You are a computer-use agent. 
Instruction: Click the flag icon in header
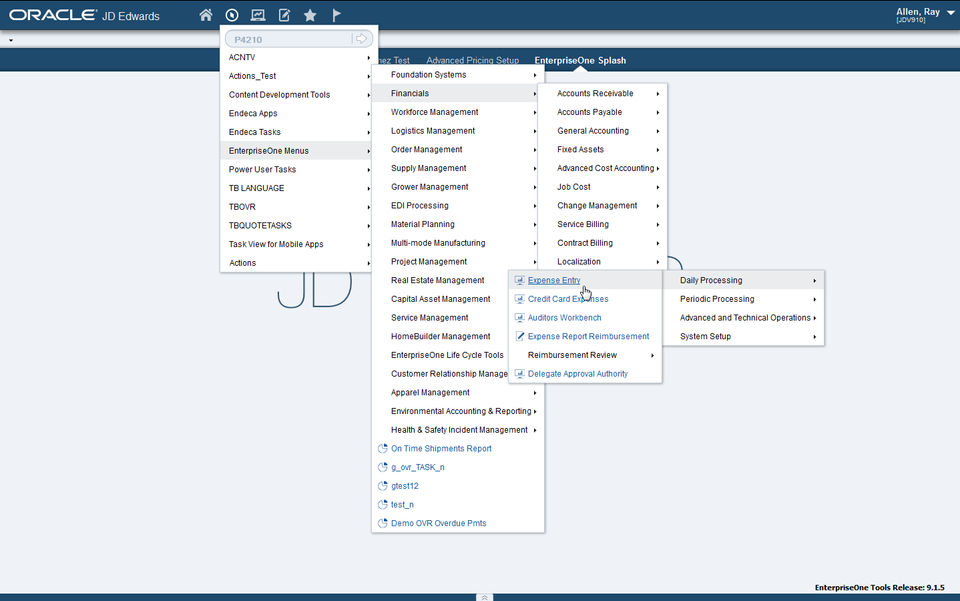[336, 15]
